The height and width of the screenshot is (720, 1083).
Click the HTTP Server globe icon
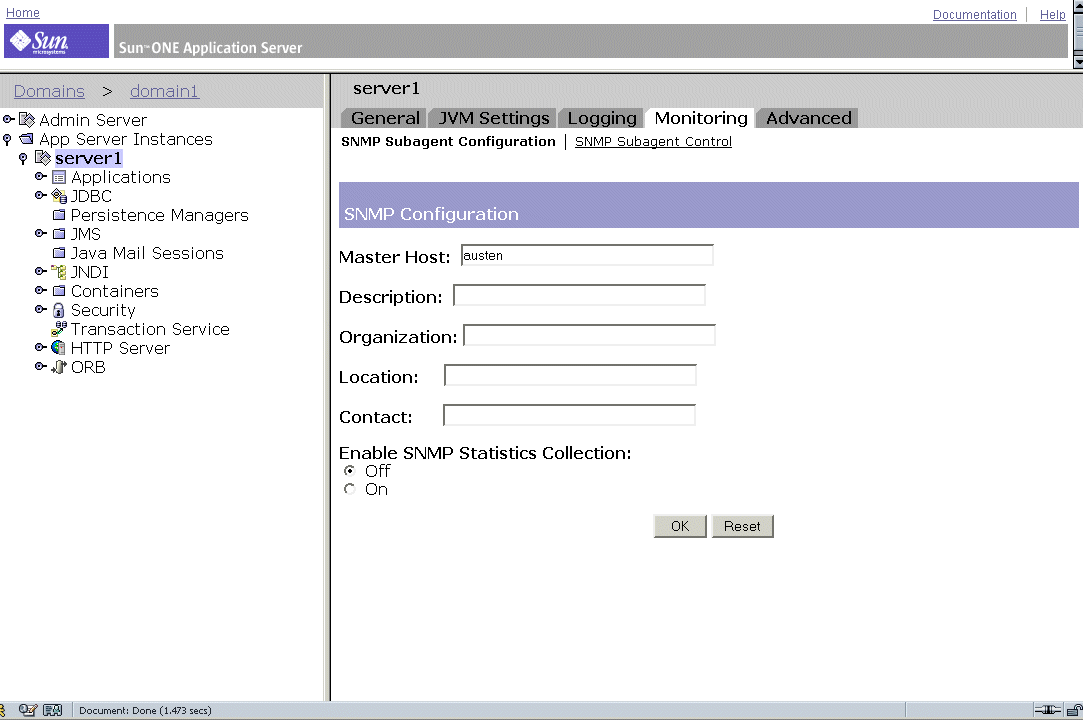56,348
